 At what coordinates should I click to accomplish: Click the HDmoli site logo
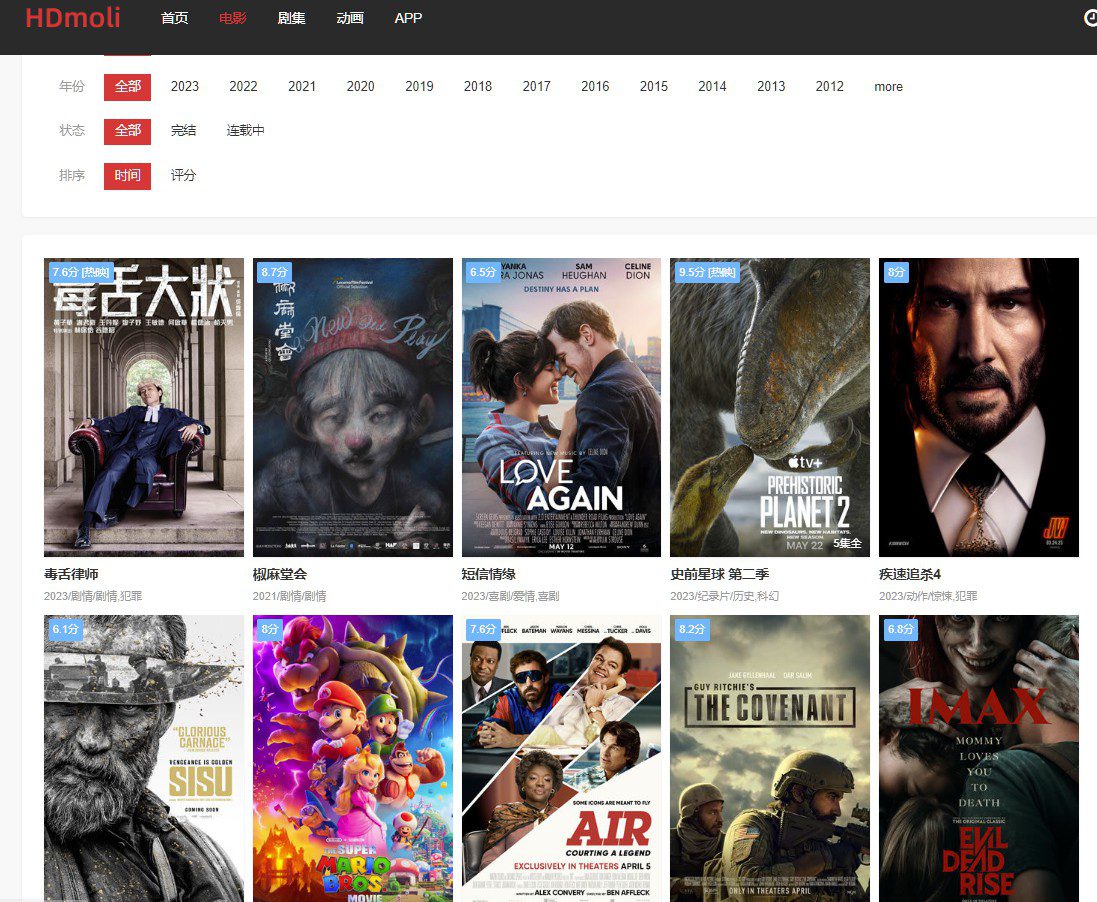72,18
